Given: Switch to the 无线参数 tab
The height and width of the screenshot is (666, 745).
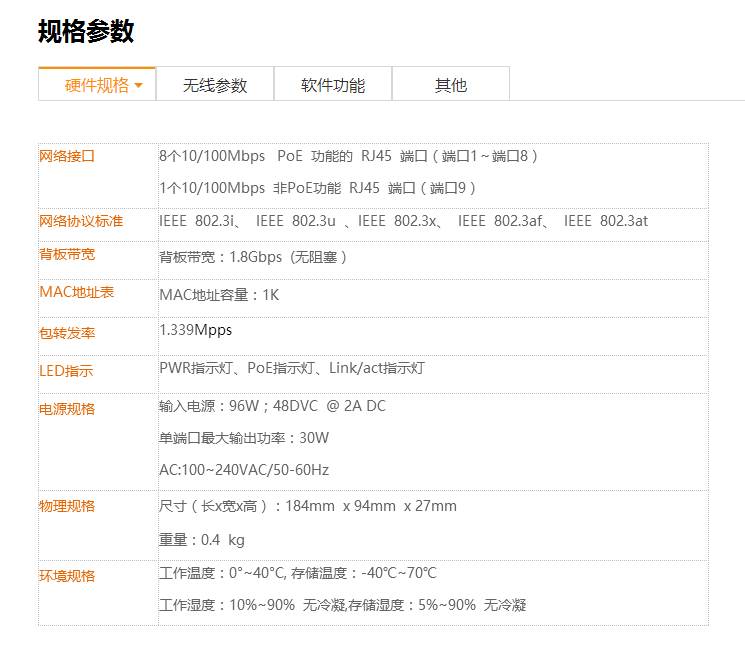Looking at the screenshot, I should (215, 85).
